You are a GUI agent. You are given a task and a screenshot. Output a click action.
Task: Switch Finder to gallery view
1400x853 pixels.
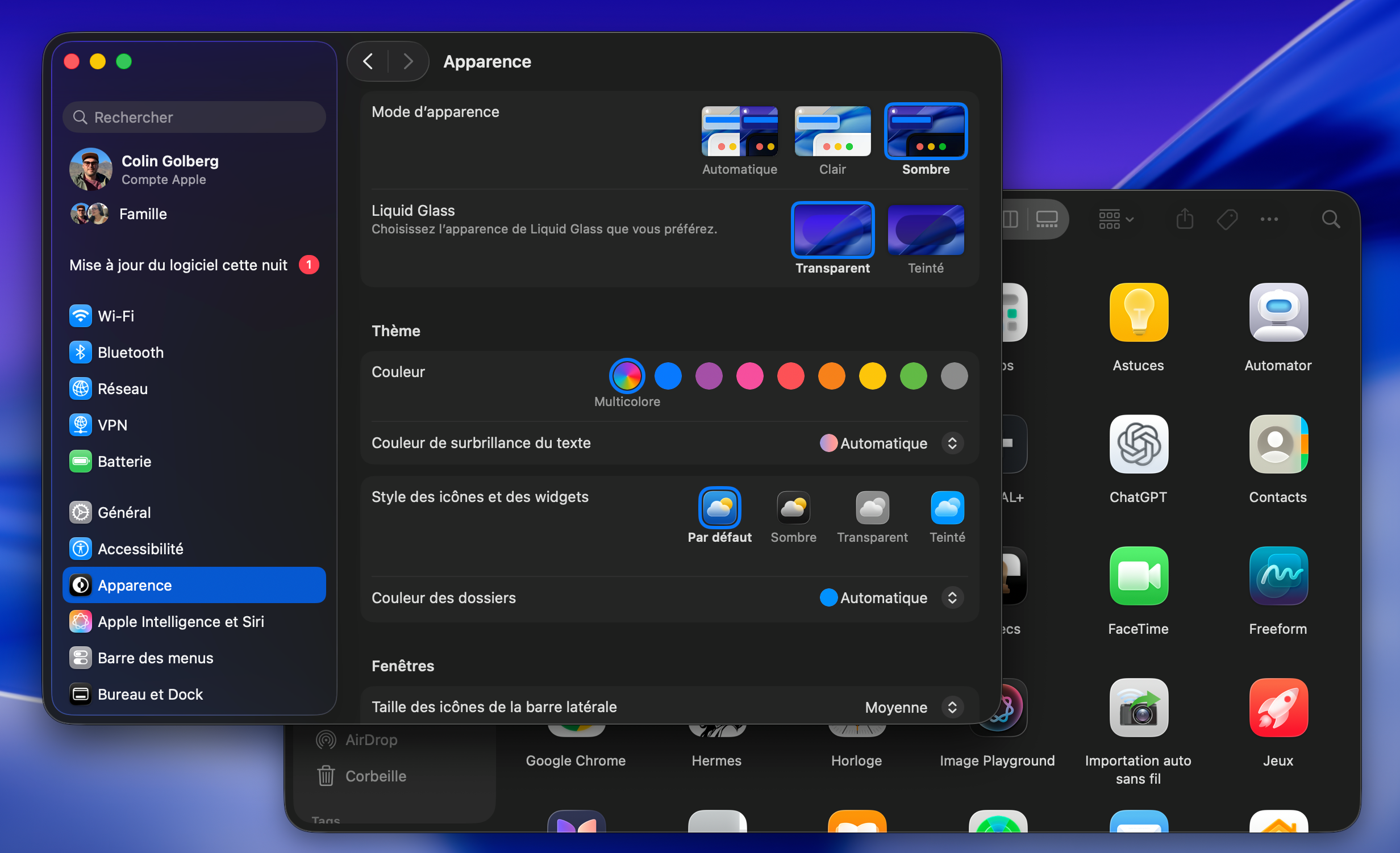[1047, 219]
